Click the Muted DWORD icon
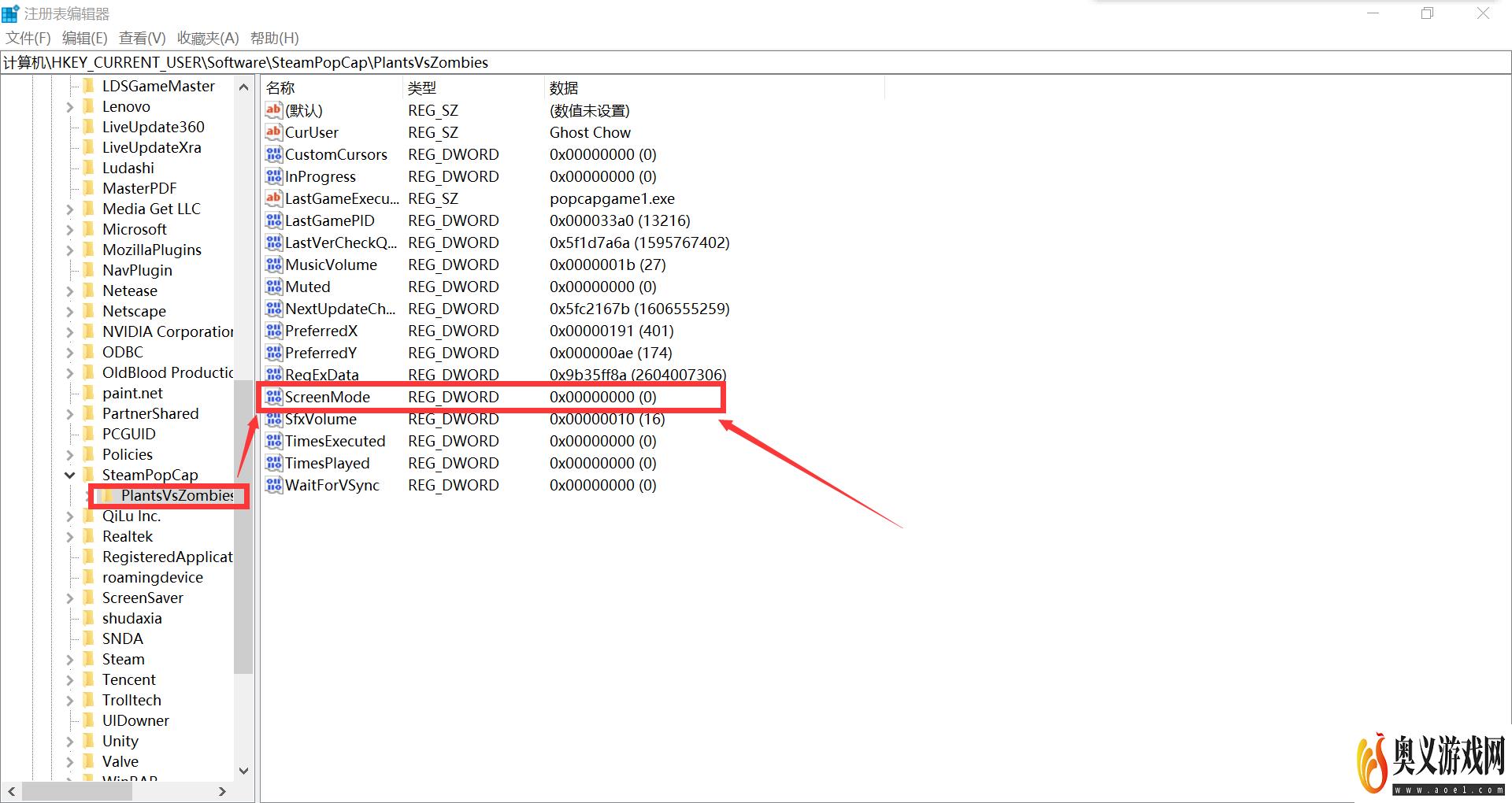The width and height of the screenshot is (1512, 803). (x=273, y=287)
